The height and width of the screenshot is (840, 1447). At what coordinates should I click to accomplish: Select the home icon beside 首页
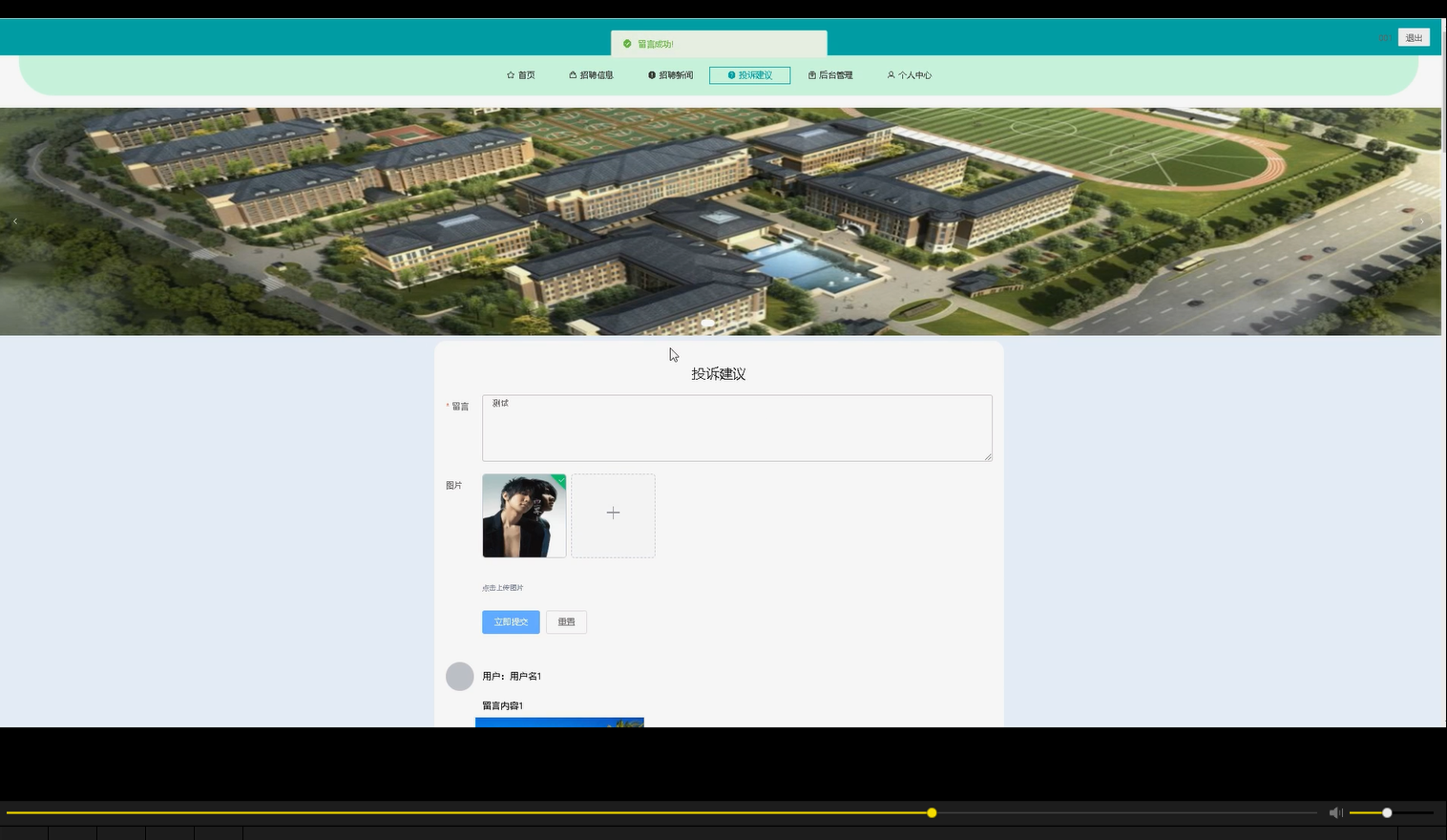point(510,74)
